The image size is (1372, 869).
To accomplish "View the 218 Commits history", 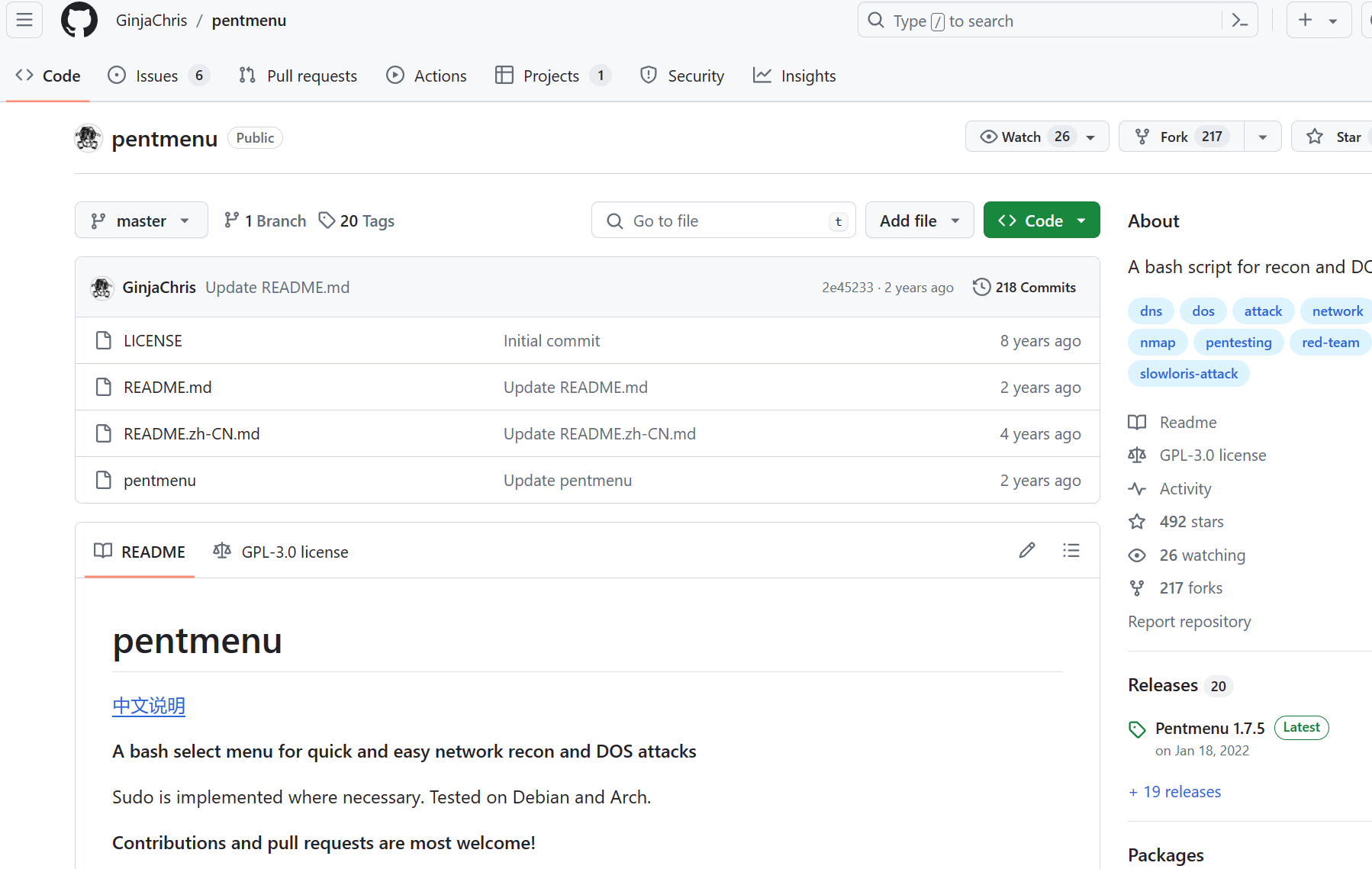I will pos(1025,288).
